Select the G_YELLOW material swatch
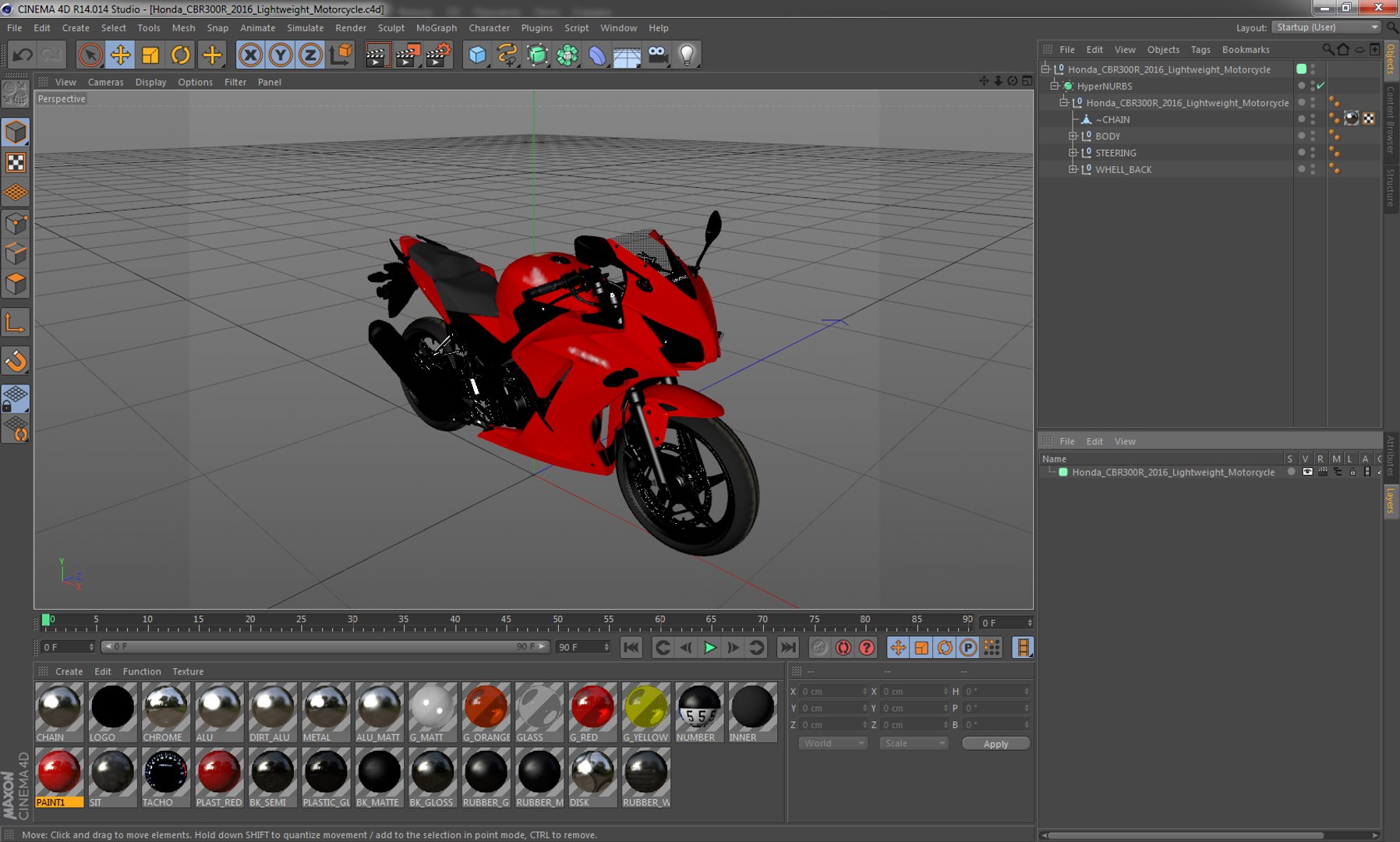 coord(645,713)
